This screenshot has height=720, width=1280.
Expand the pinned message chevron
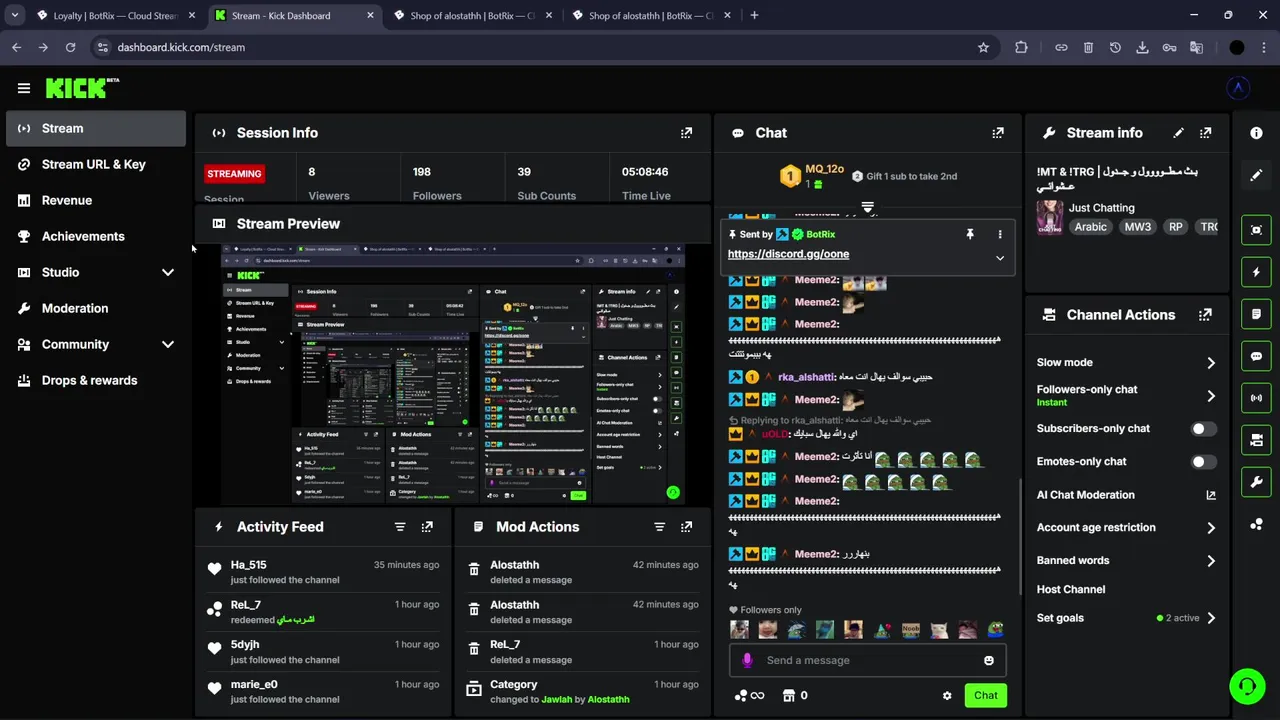pos(999,258)
